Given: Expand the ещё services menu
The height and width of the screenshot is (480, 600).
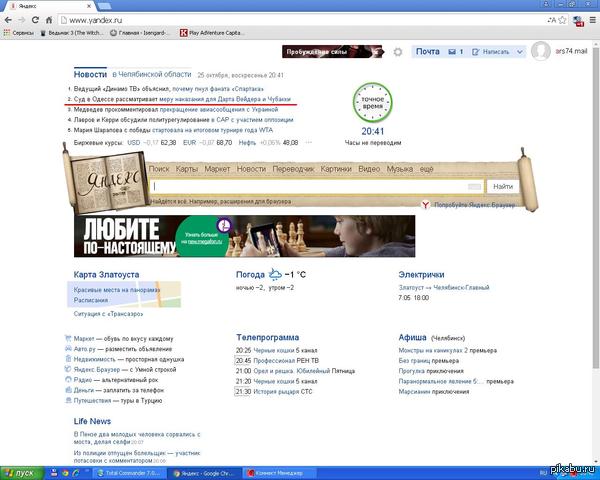Looking at the screenshot, I should 426,169.
